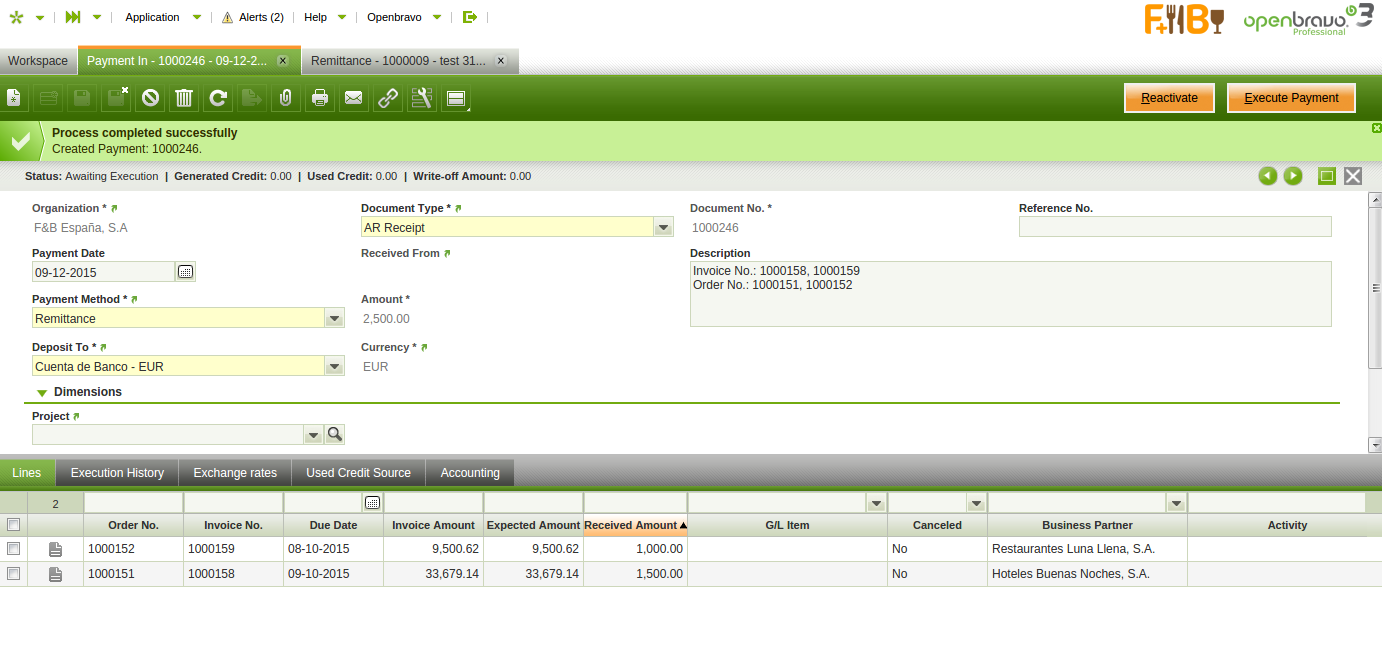Tick the checkbox for order 1000151 row
Screen dimensions: 1382x663
coord(14,574)
